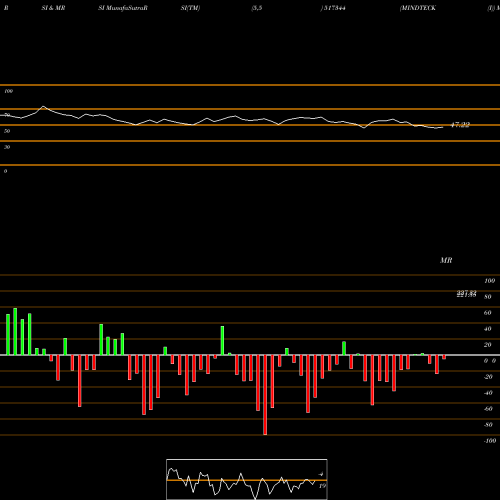Click the '-20' label on MR axis

coord(488,377)
